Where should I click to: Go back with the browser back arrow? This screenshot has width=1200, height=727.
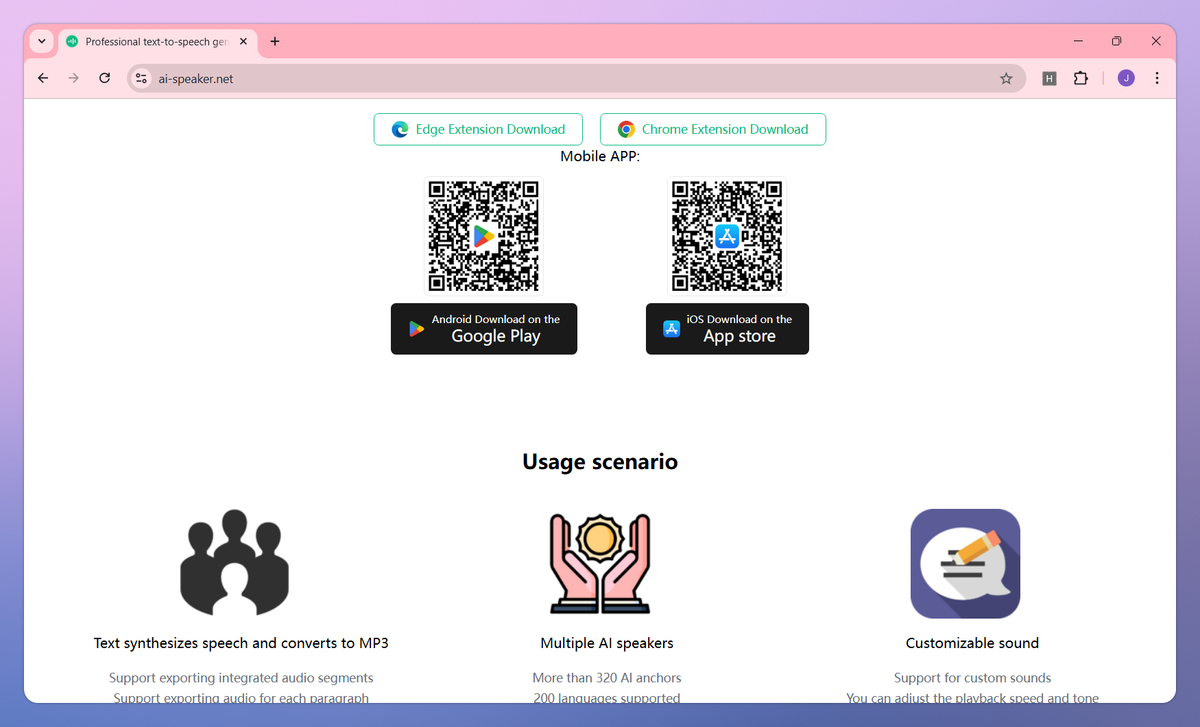[42, 78]
